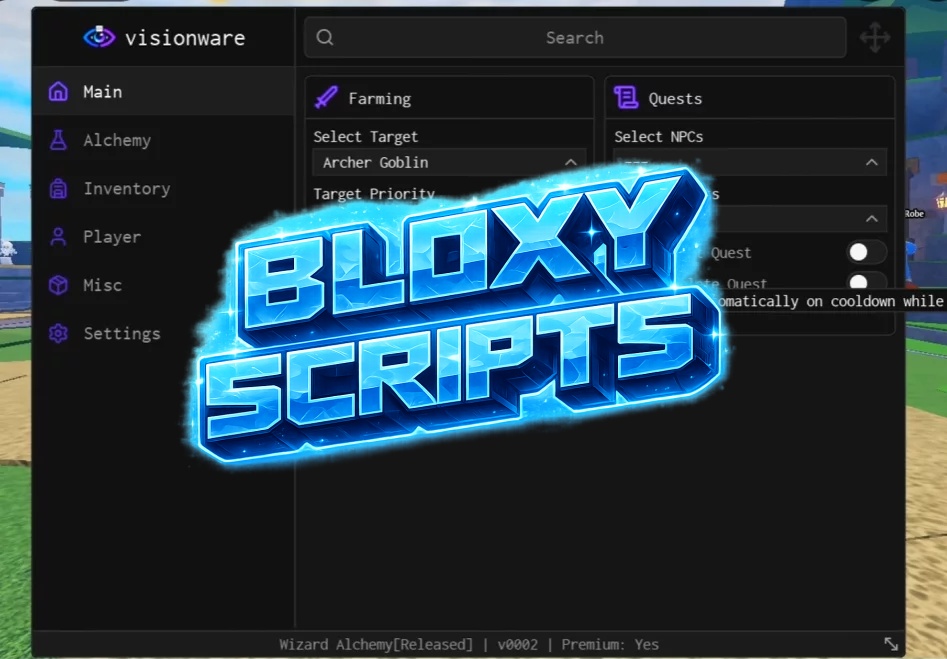Open the Select NPCs dropdown
Viewport: 947px width, 659px height.
tap(750, 162)
